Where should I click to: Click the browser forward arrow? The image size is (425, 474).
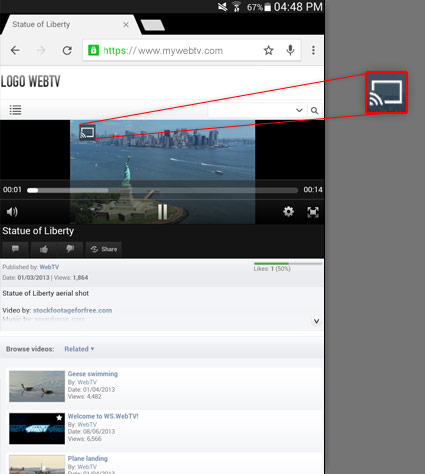(x=41, y=50)
